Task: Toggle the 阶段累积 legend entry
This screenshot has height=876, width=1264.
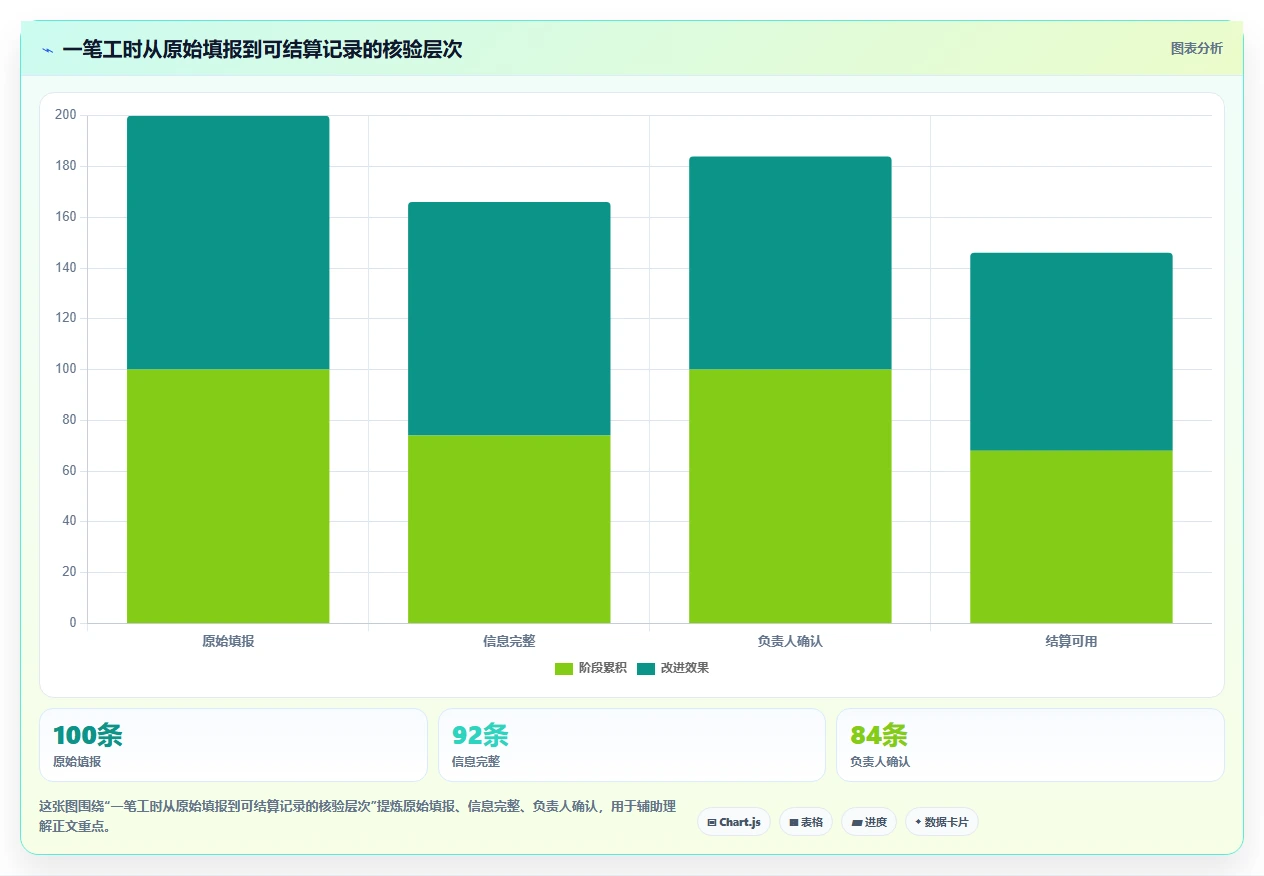Action: coord(591,668)
